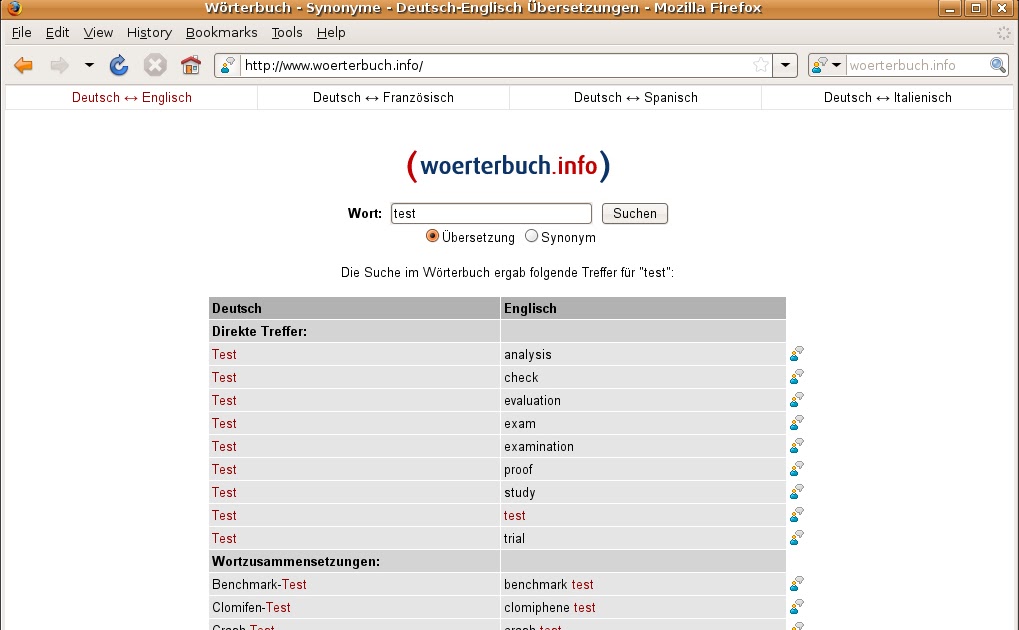Click the icon next to study
This screenshot has width=1019, height=630.
[797, 492]
